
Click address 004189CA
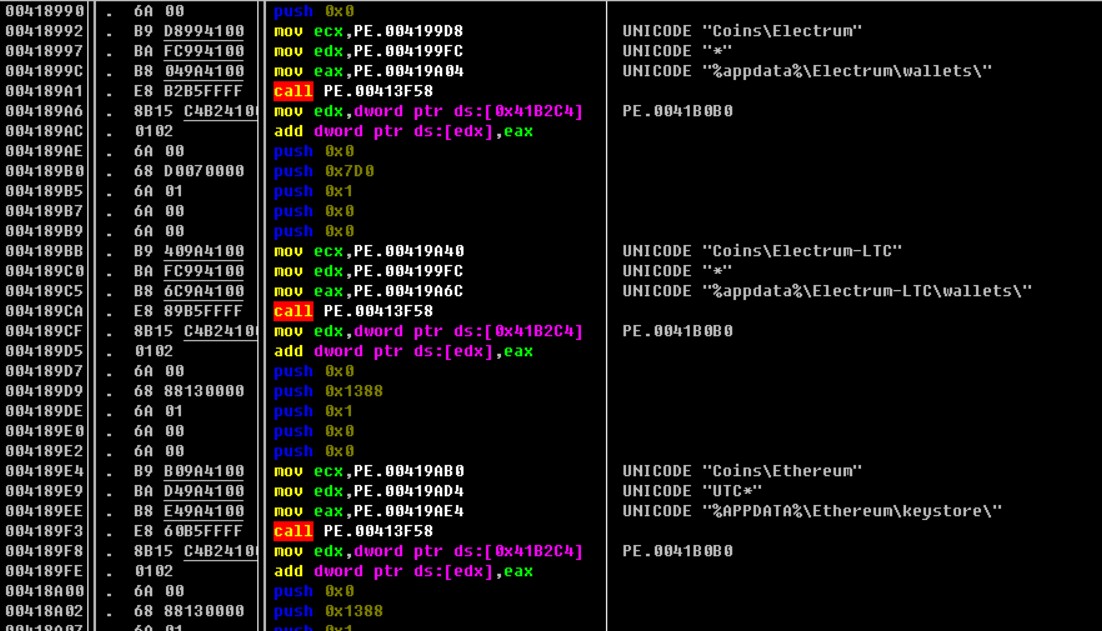[44, 311]
